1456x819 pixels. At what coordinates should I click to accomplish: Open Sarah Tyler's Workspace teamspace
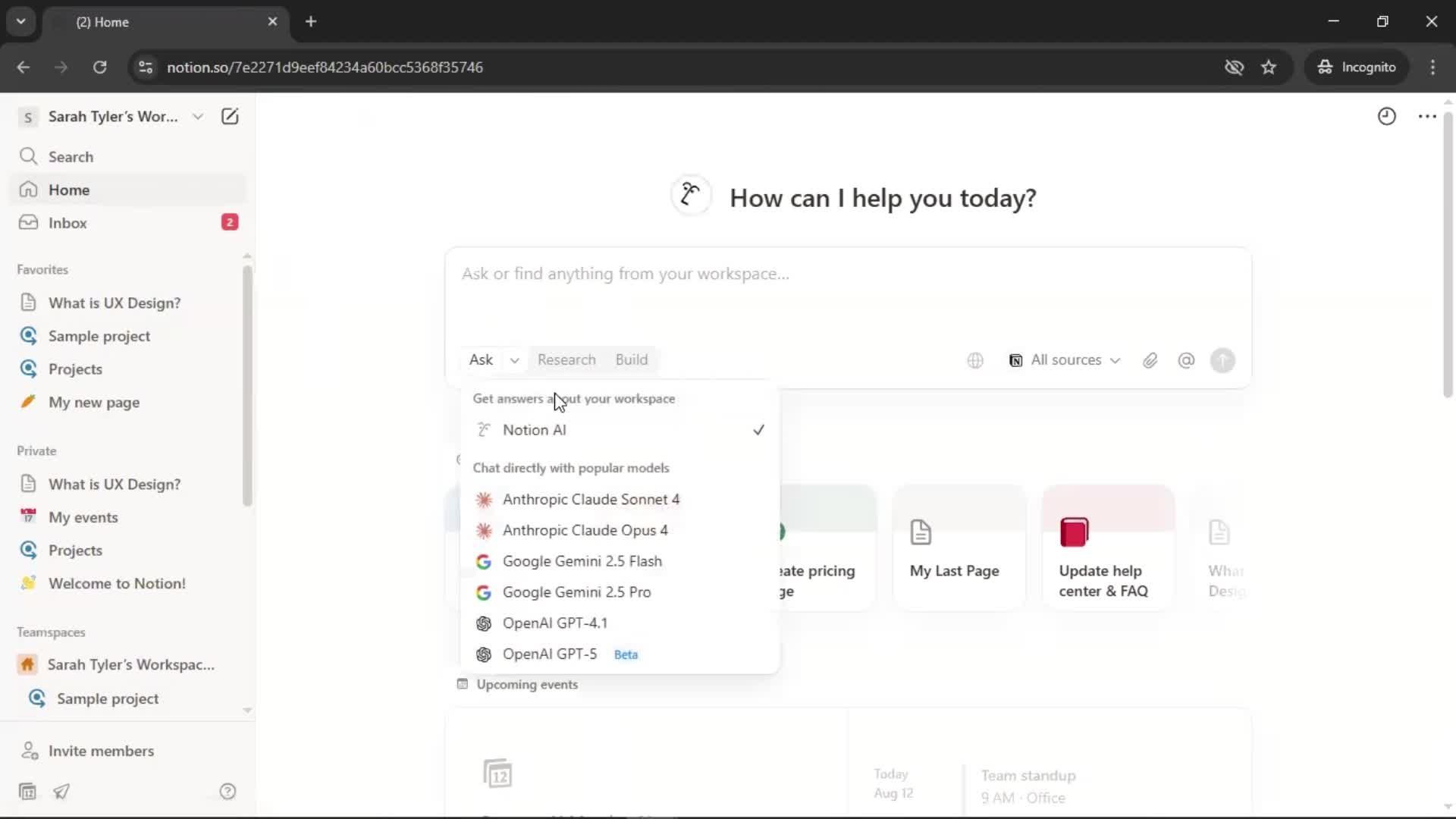point(127,665)
